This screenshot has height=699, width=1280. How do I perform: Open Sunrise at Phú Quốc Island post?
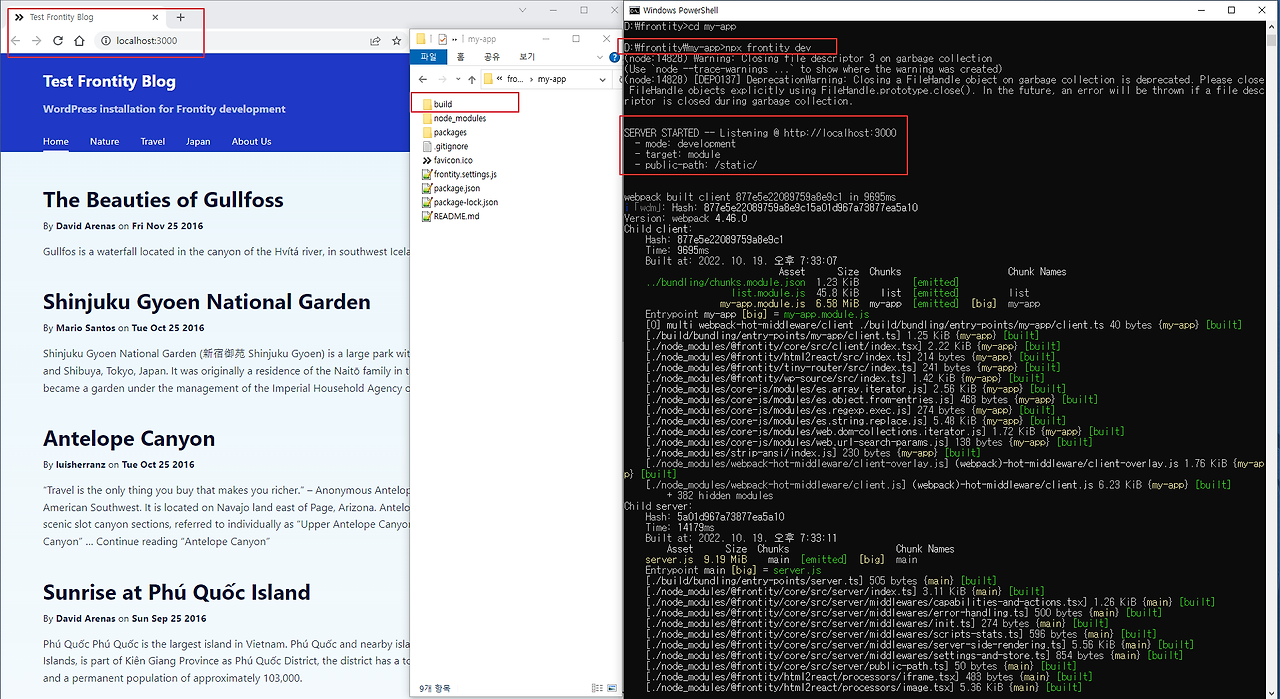176,592
